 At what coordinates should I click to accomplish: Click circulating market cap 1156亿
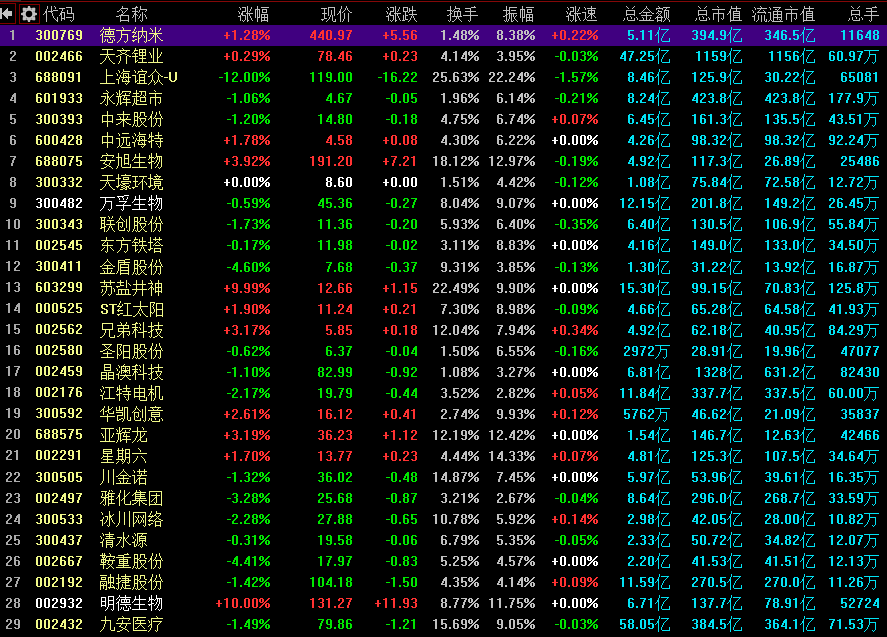(x=791, y=56)
